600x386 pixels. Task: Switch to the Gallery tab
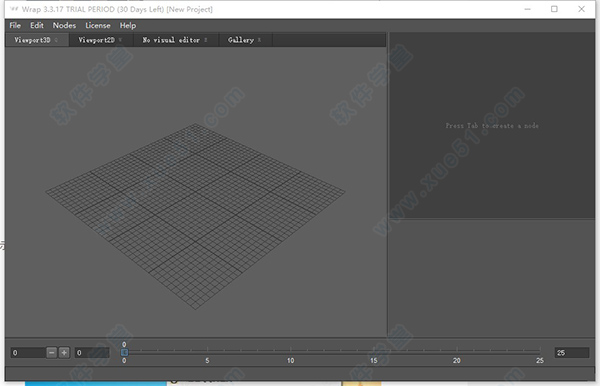click(241, 40)
